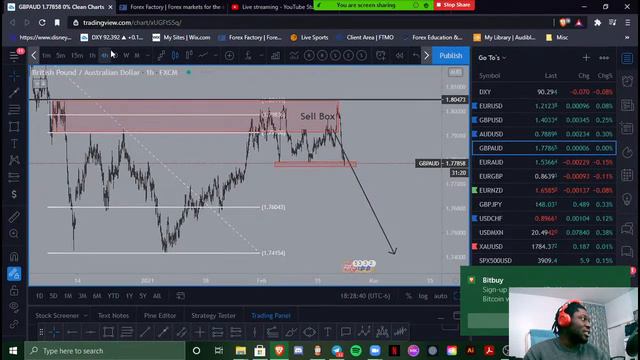Select the candles chart style icon
640x360 pixels.
coord(175,56)
